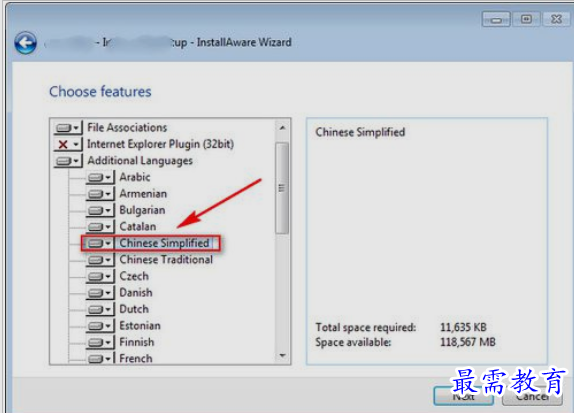The height and width of the screenshot is (413, 574).
Task: Open Danish language install-state dropdown
Action: (100, 293)
